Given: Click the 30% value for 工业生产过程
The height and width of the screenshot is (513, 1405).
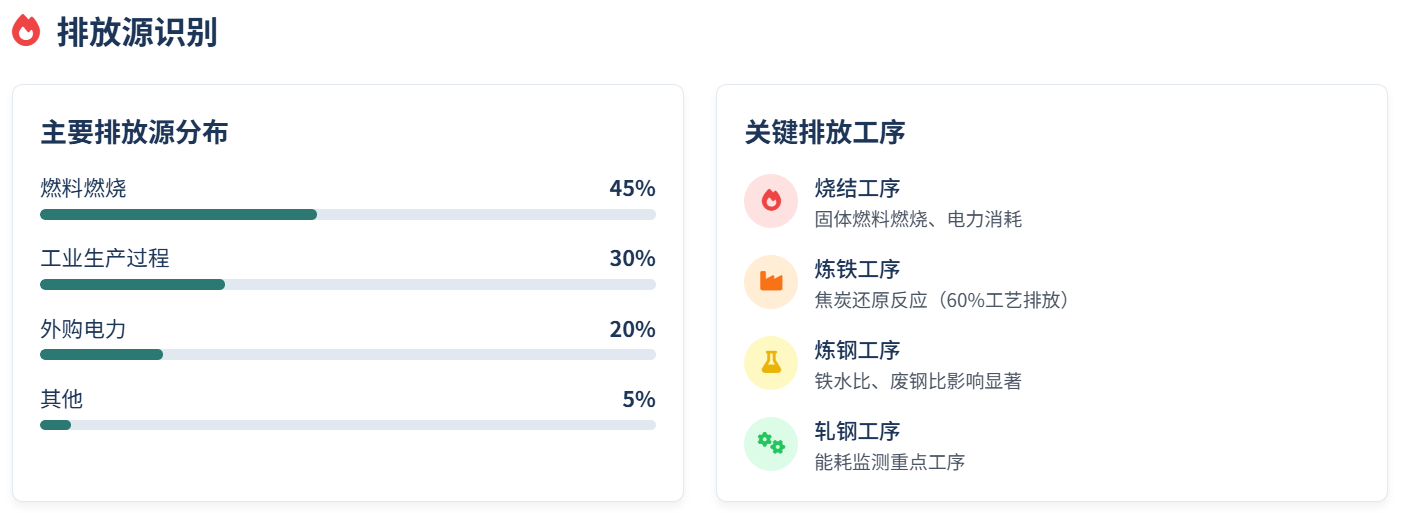Looking at the screenshot, I should 632,258.
